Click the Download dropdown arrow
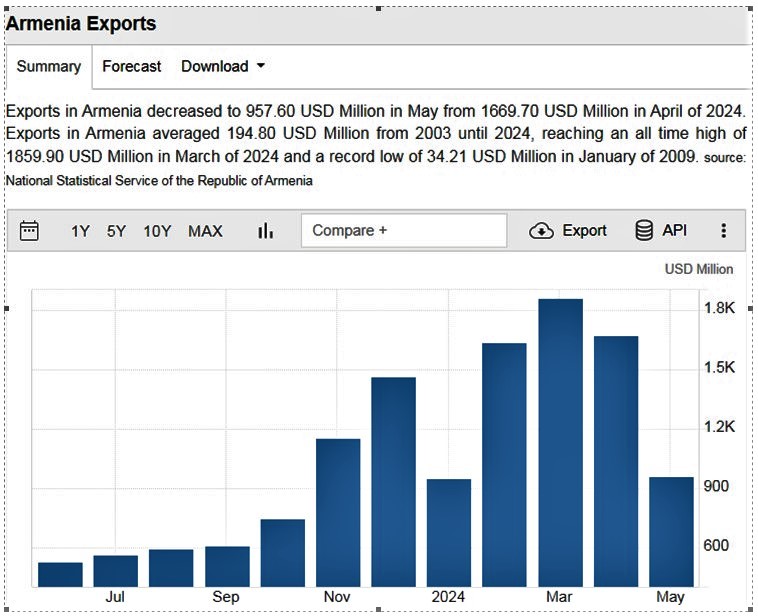This screenshot has width=758, height=616. [261, 66]
